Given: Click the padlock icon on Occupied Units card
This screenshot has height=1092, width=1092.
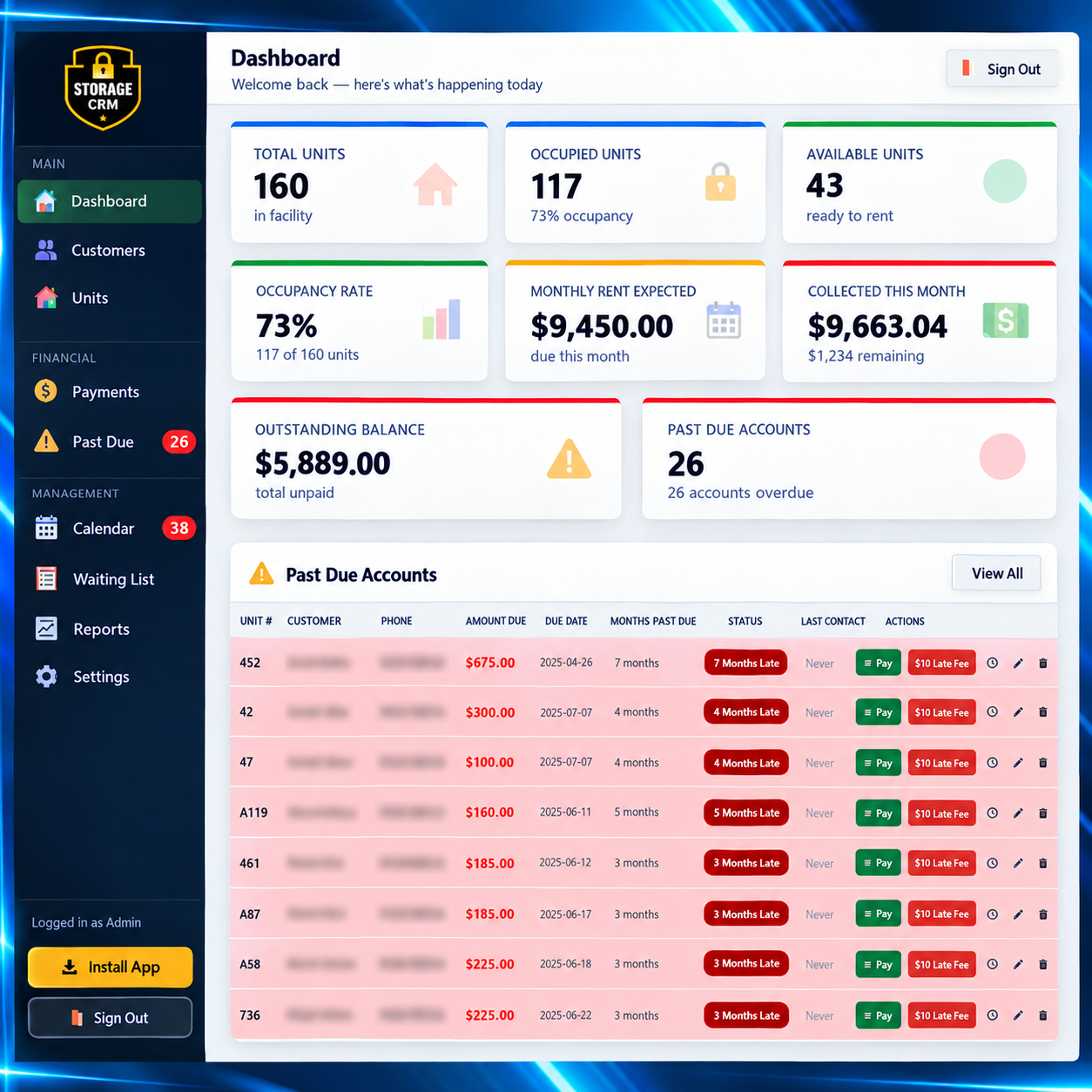Looking at the screenshot, I should pos(720,182).
